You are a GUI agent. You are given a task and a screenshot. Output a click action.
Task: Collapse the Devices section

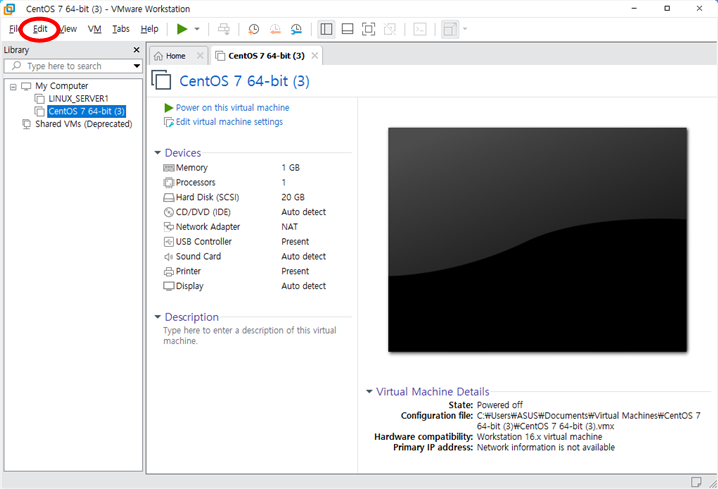(x=158, y=152)
